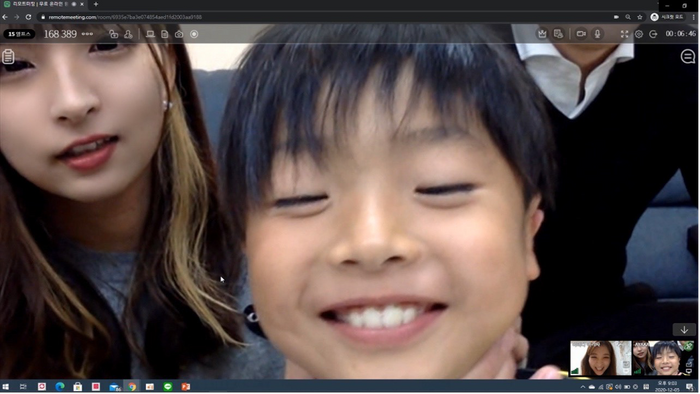
Task: Click the invite participant icon
Action: (x=129, y=34)
